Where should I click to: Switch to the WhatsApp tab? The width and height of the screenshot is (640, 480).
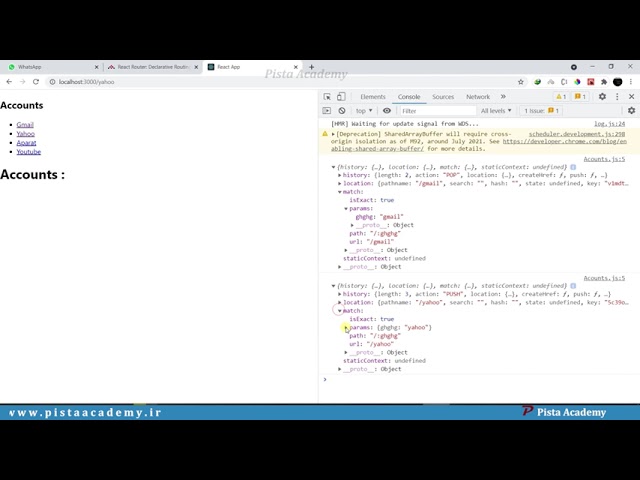(x=51, y=67)
